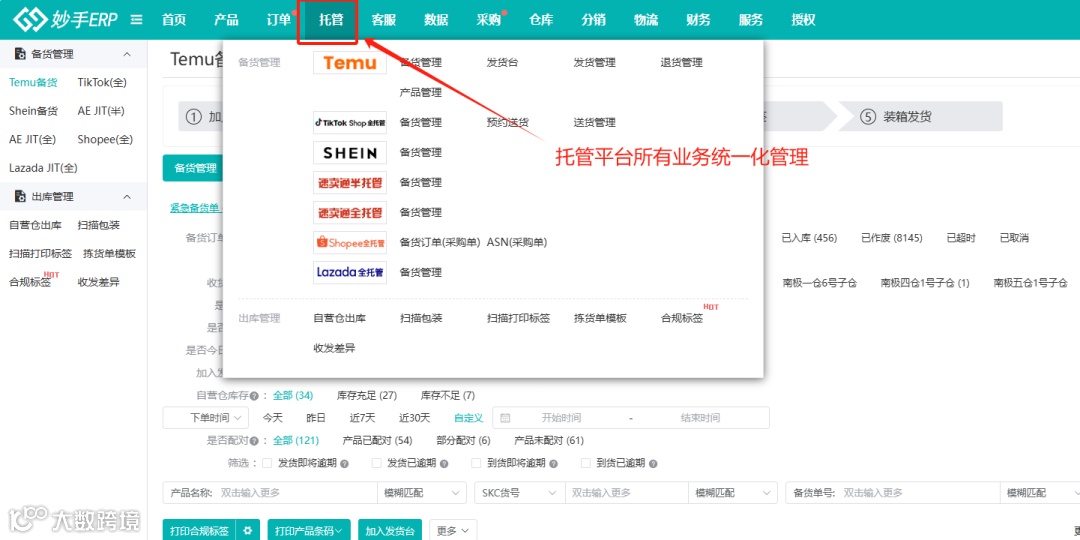Check the 到货即将逾期 filter checkbox
This screenshot has width=1080, height=540.
pos(476,463)
